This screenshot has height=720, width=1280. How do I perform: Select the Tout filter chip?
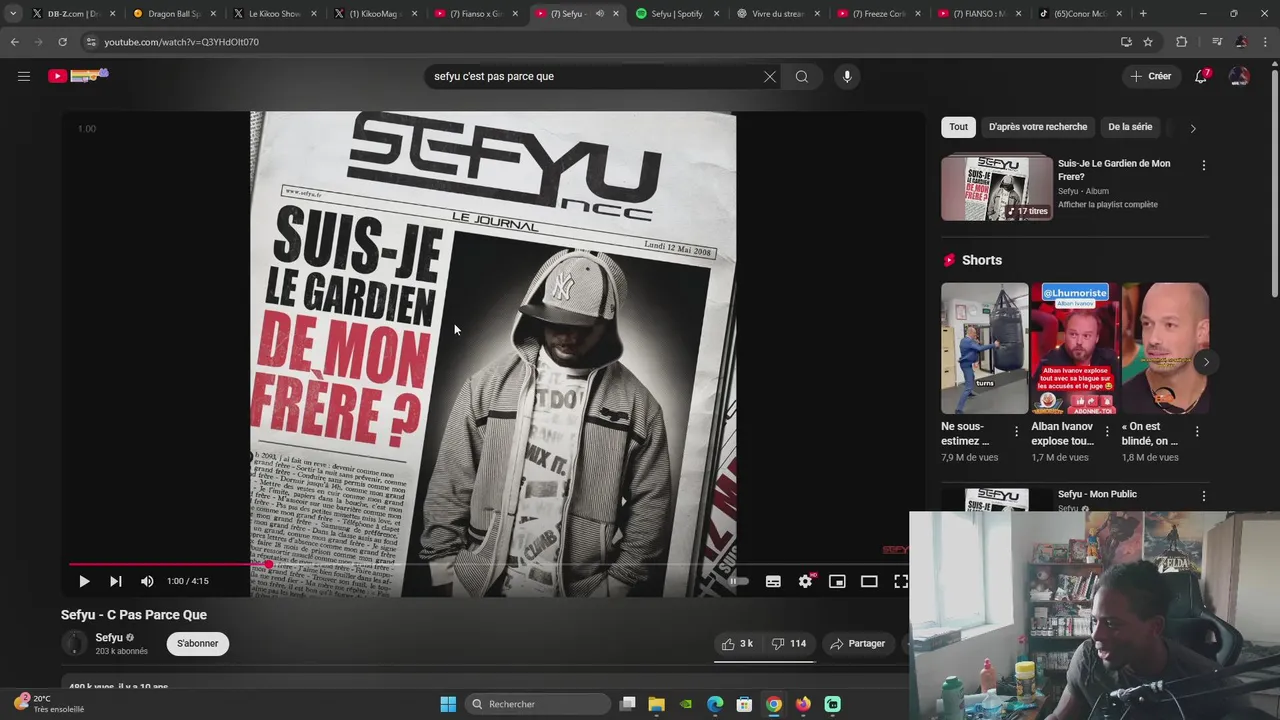(x=958, y=127)
